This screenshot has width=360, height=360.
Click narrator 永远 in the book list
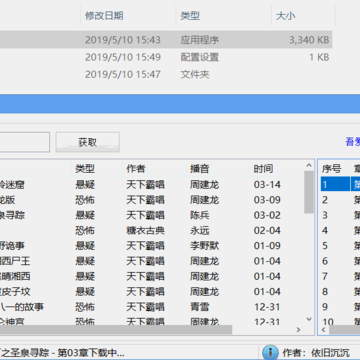point(200,231)
